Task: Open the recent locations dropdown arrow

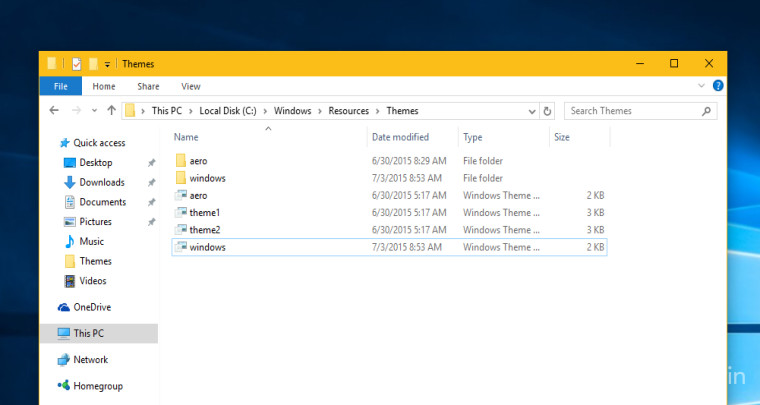Action: [94, 111]
